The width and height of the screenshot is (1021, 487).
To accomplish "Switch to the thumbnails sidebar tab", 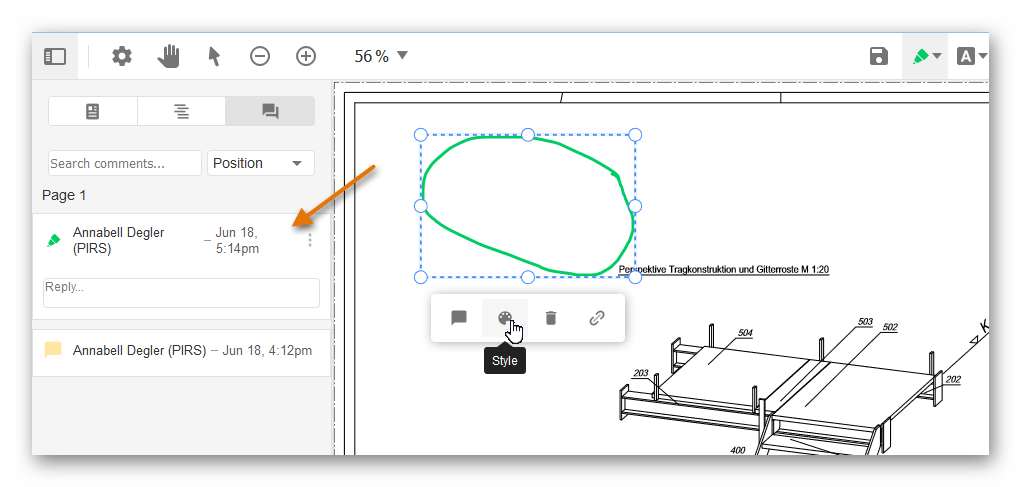I will [93, 112].
